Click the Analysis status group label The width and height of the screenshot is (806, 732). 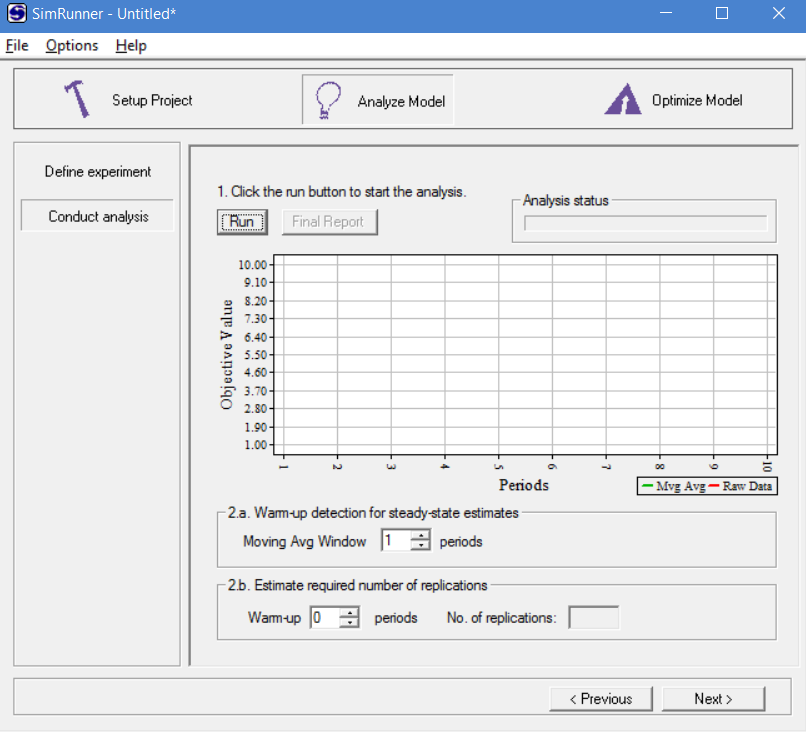(x=565, y=200)
